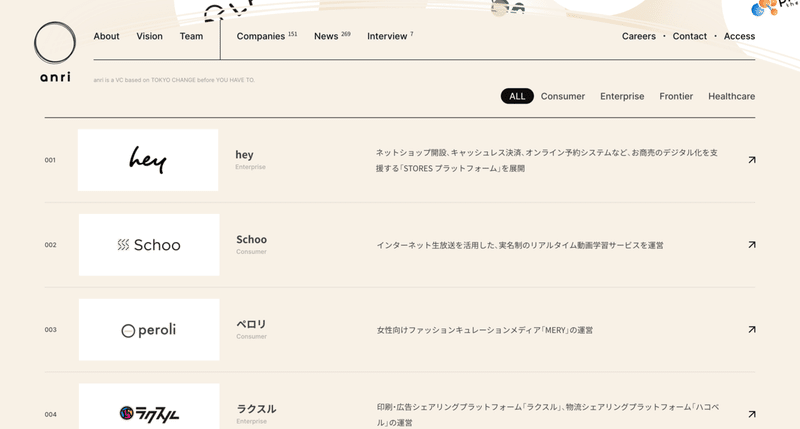The height and width of the screenshot is (429, 800).
Task: Click the ラクスル company name
Action: coord(256,409)
